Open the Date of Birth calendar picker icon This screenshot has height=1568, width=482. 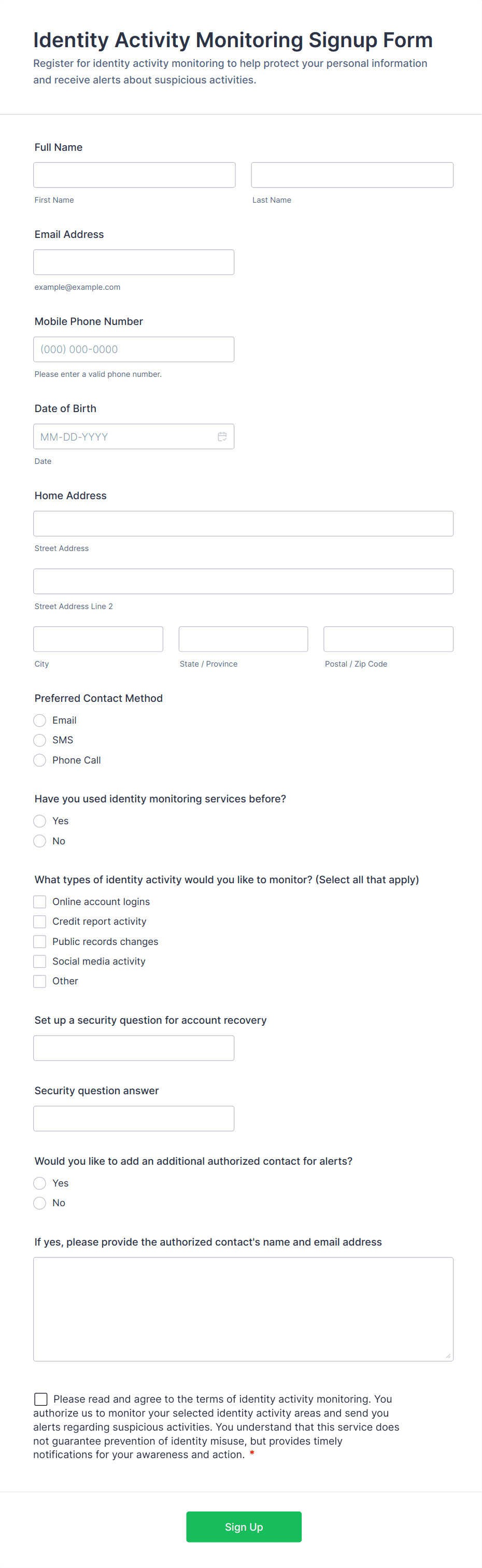click(222, 436)
